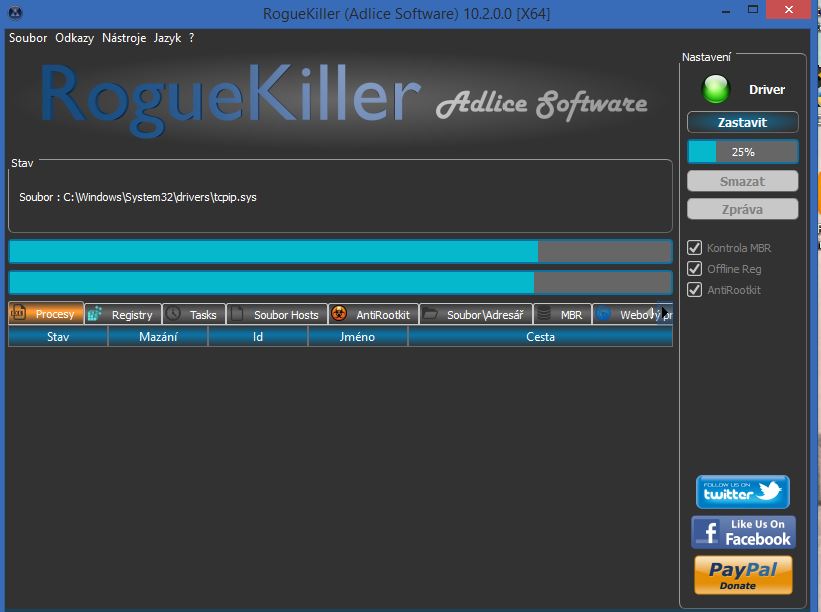Open the Soubor menu
The image size is (821, 612).
click(x=28, y=38)
